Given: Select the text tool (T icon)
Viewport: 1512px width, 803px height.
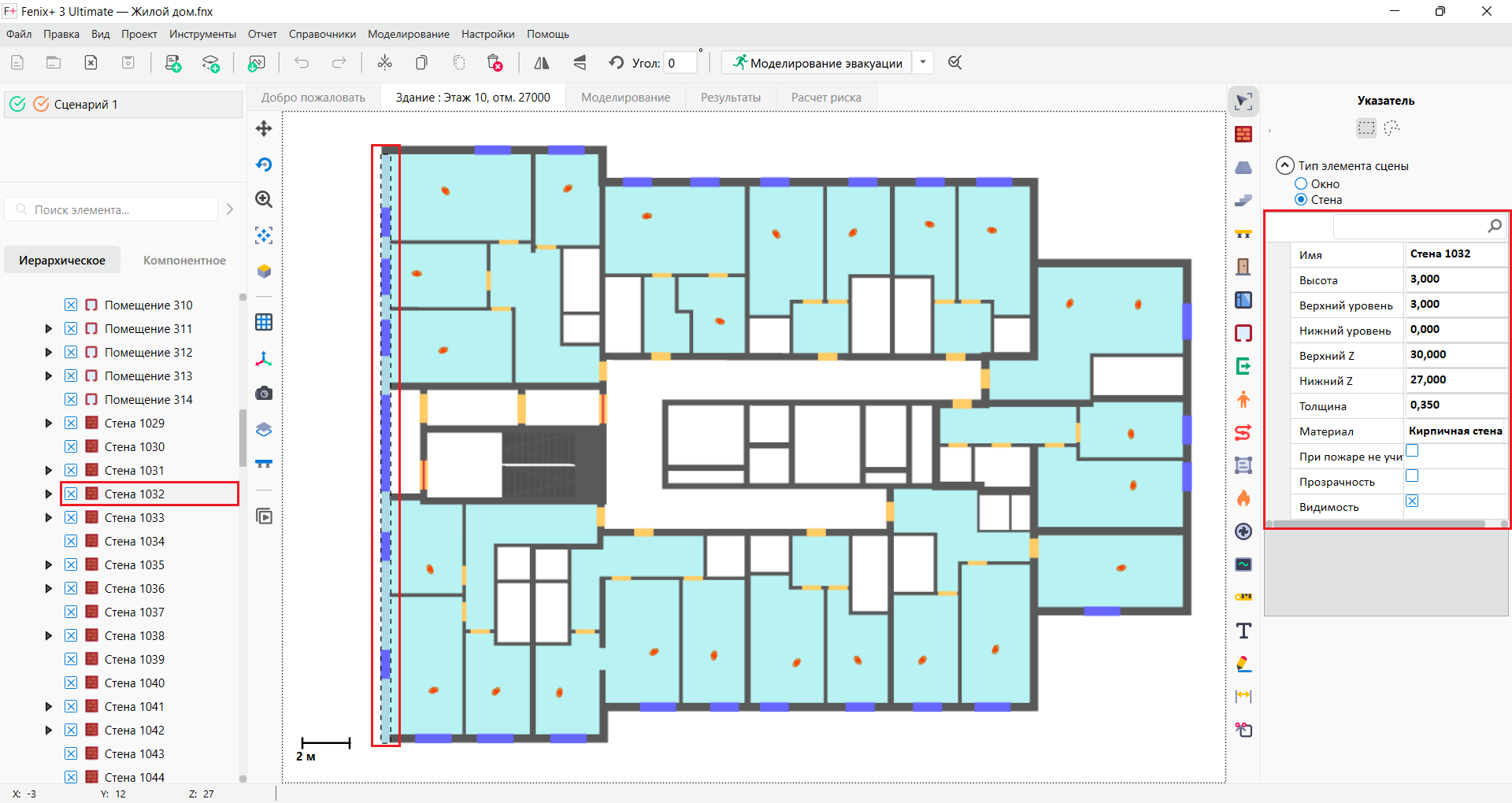Looking at the screenshot, I should coord(1243,631).
